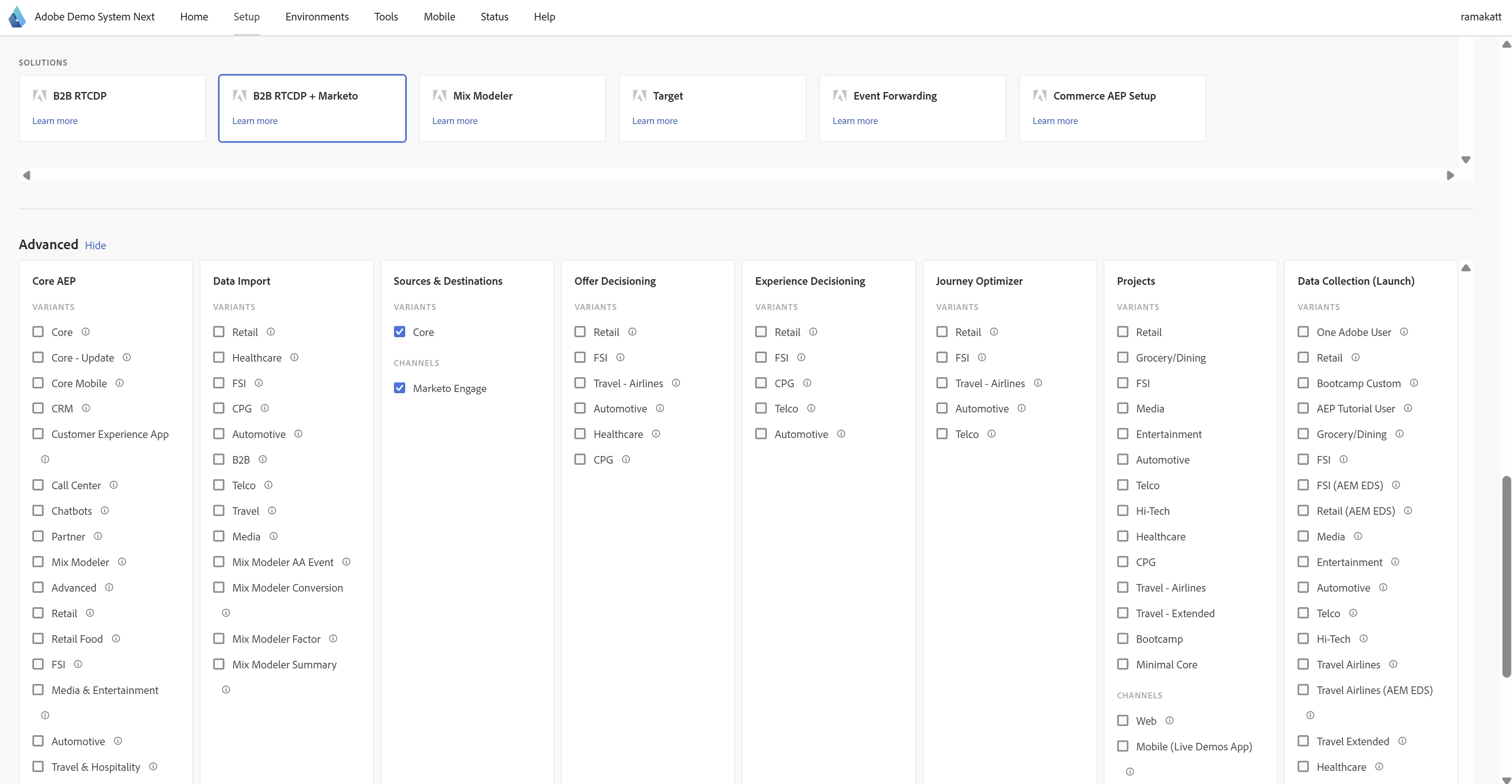The height and width of the screenshot is (784, 1512).
Task: Show info for Bootcamp Custom variant
Action: [x=1414, y=383]
